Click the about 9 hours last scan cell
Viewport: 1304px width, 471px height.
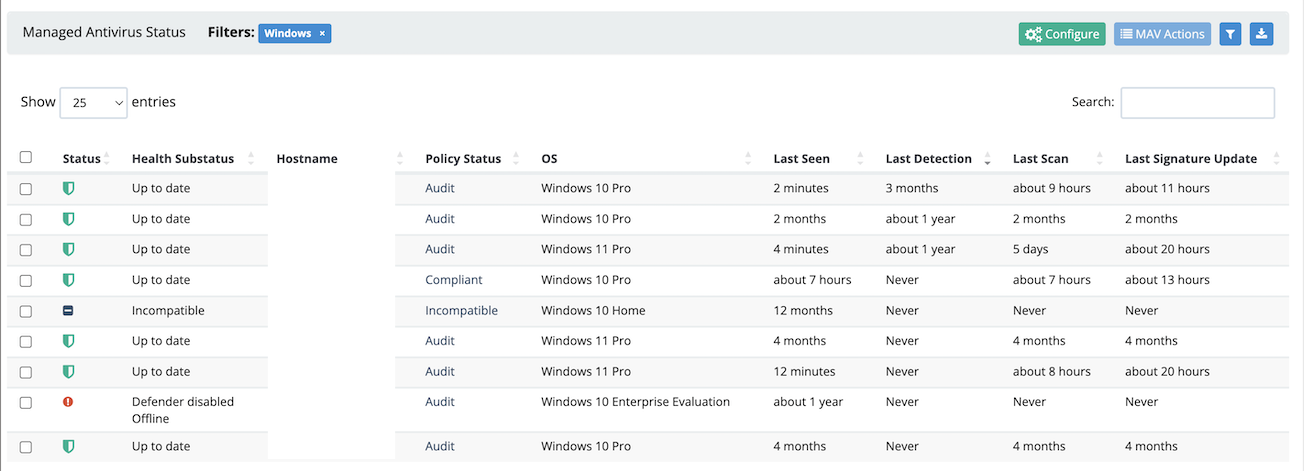point(1052,188)
